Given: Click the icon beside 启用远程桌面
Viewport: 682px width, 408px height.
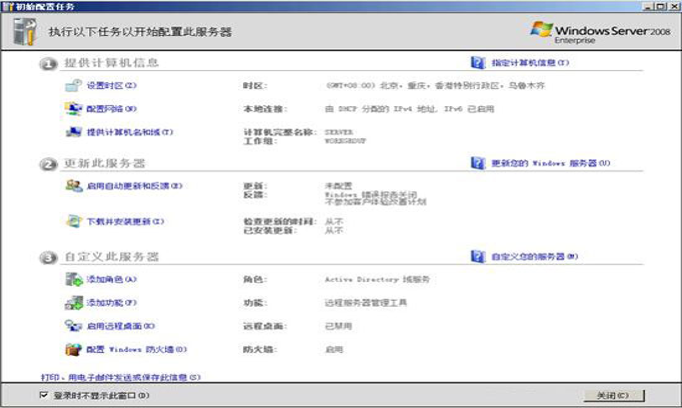Looking at the screenshot, I should 72,326.
